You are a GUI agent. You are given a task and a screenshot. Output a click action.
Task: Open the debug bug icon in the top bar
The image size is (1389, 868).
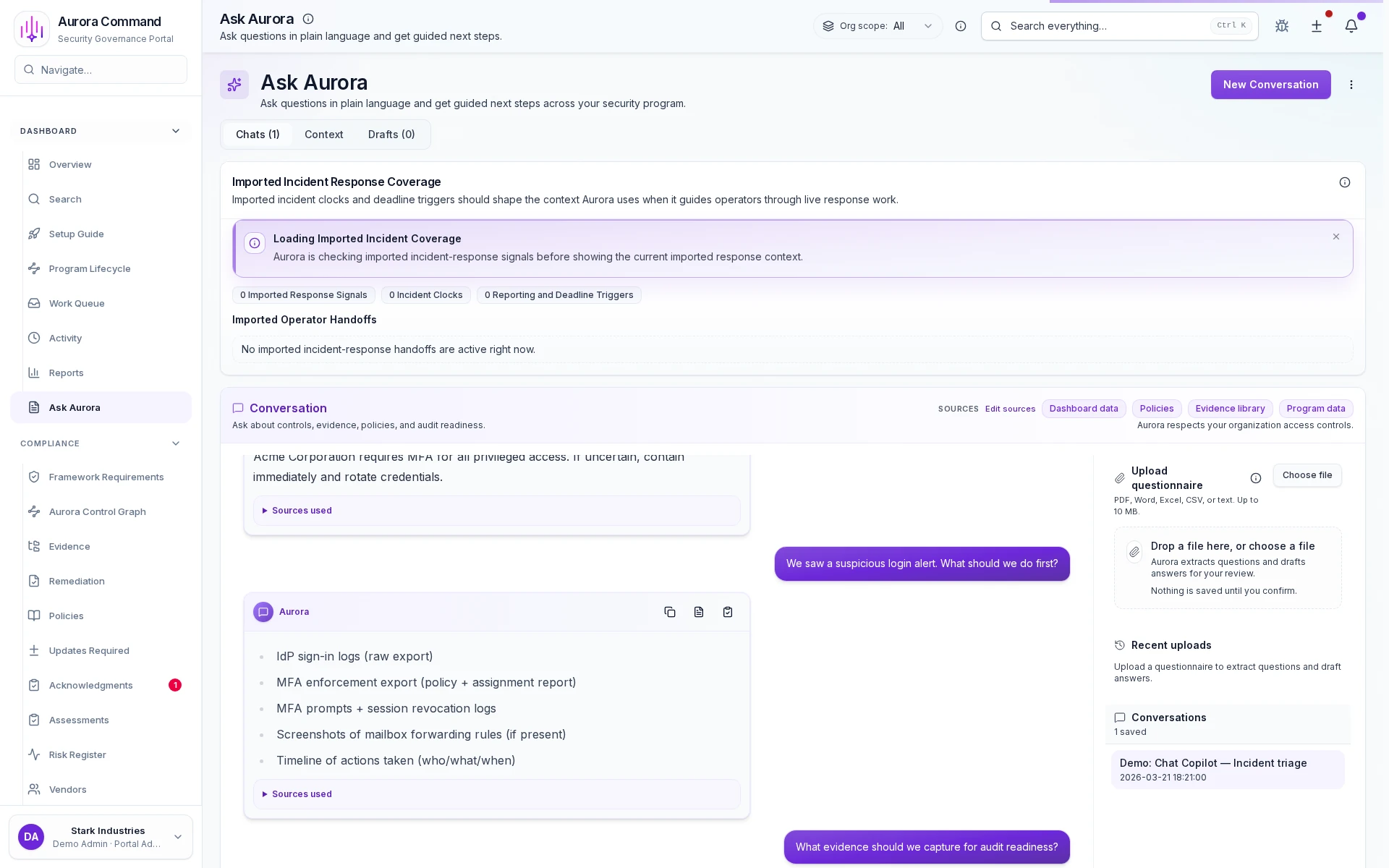[1281, 26]
